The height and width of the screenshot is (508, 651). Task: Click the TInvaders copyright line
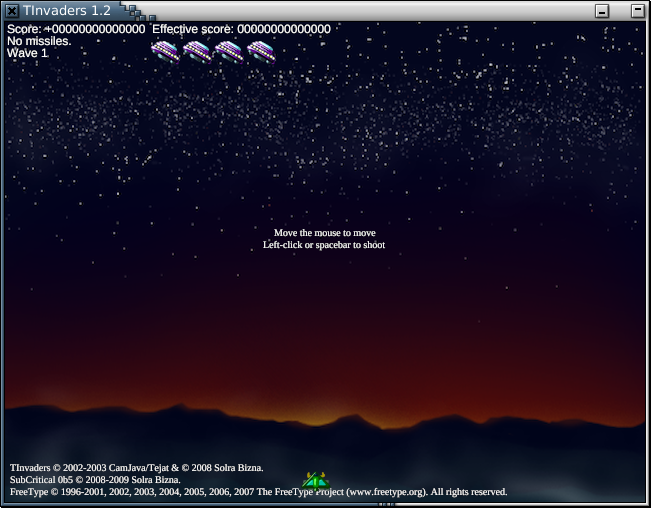click(x=137, y=468)
